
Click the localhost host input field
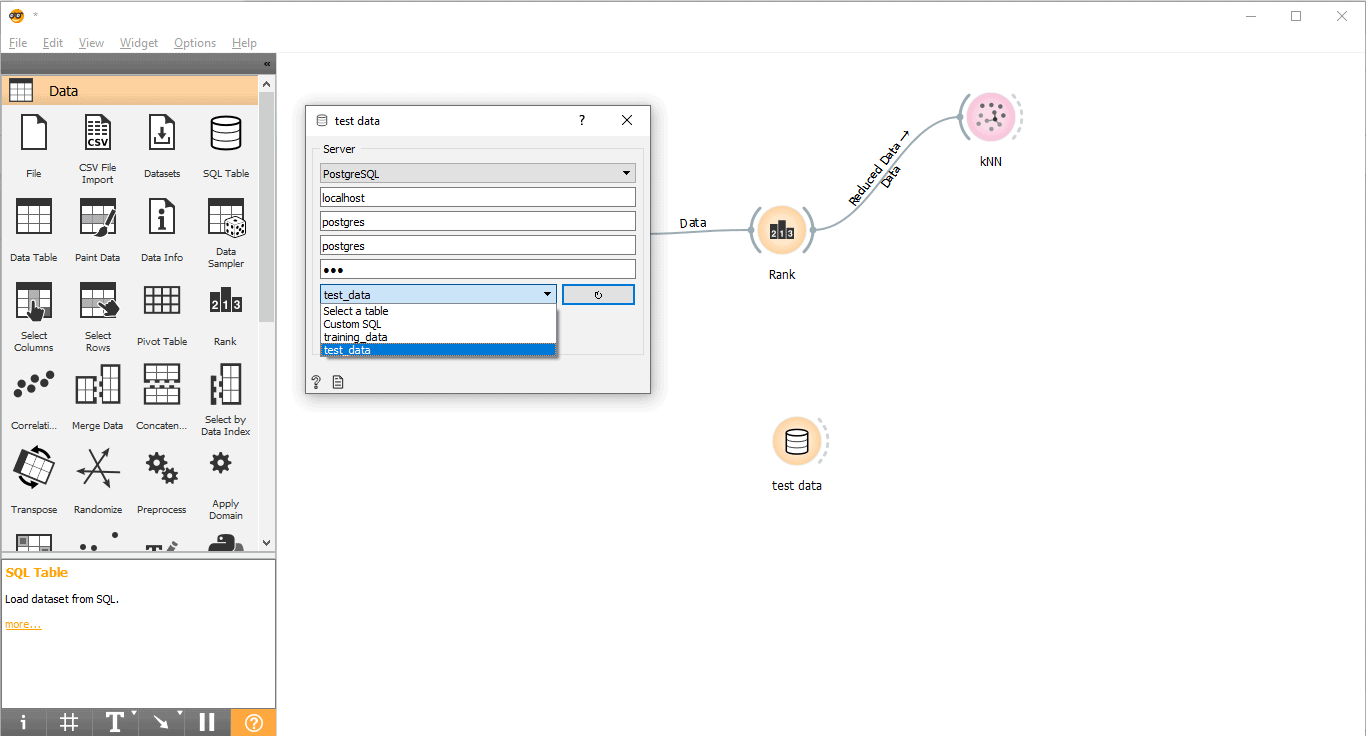(478, 198)
